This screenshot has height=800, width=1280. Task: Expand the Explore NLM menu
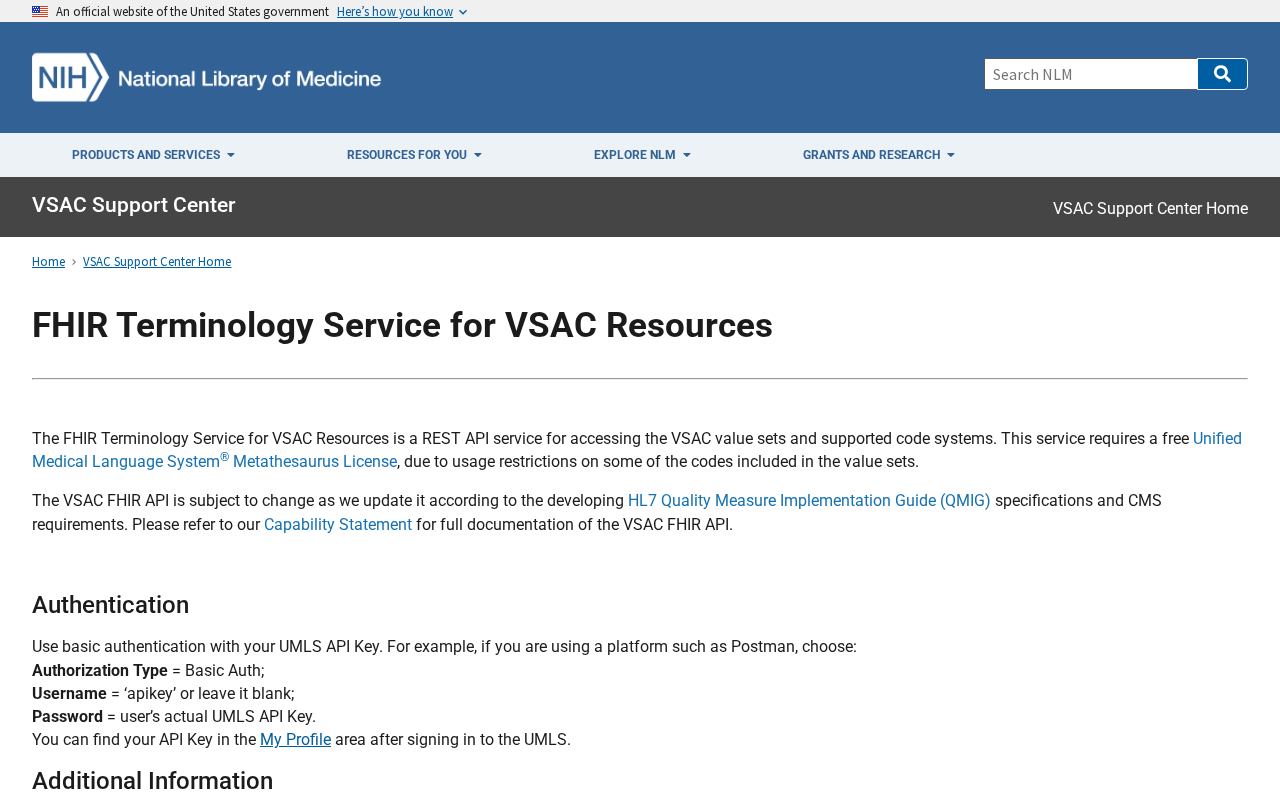[642, 155]
